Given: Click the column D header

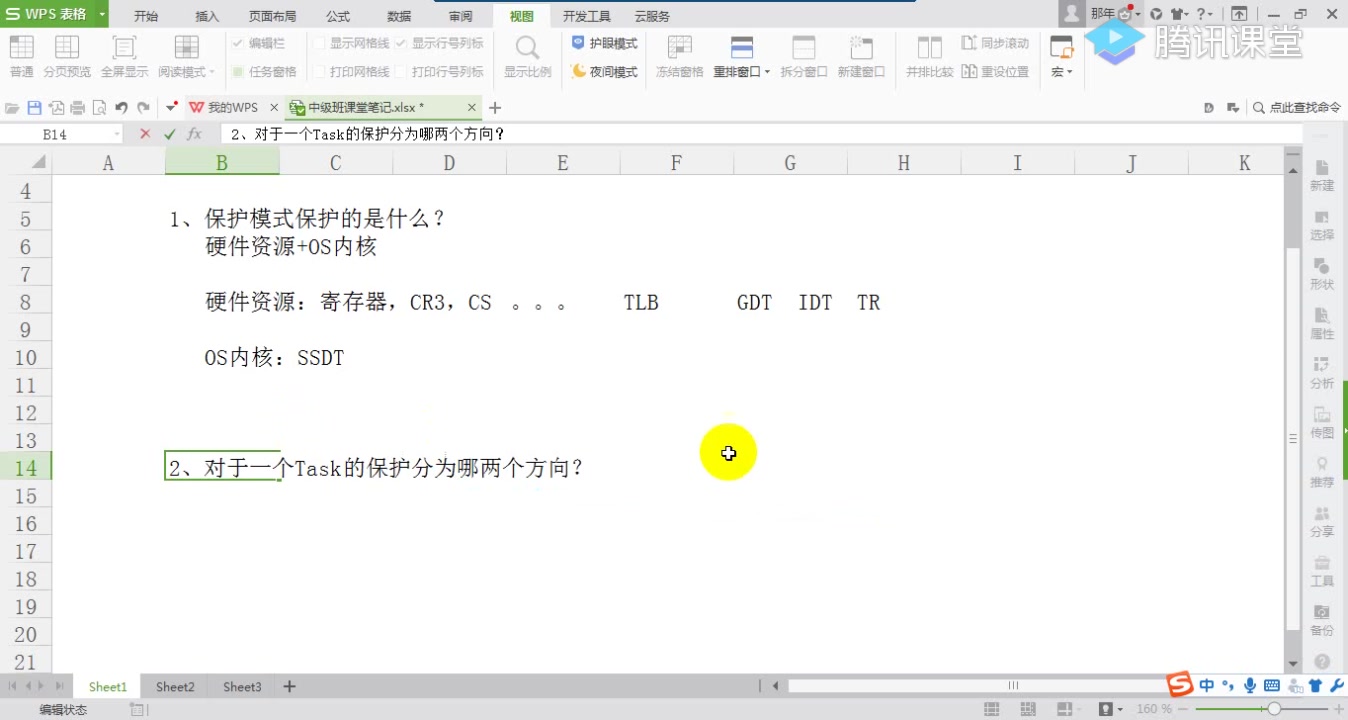Looking at the screenshot, I should 449,163.
